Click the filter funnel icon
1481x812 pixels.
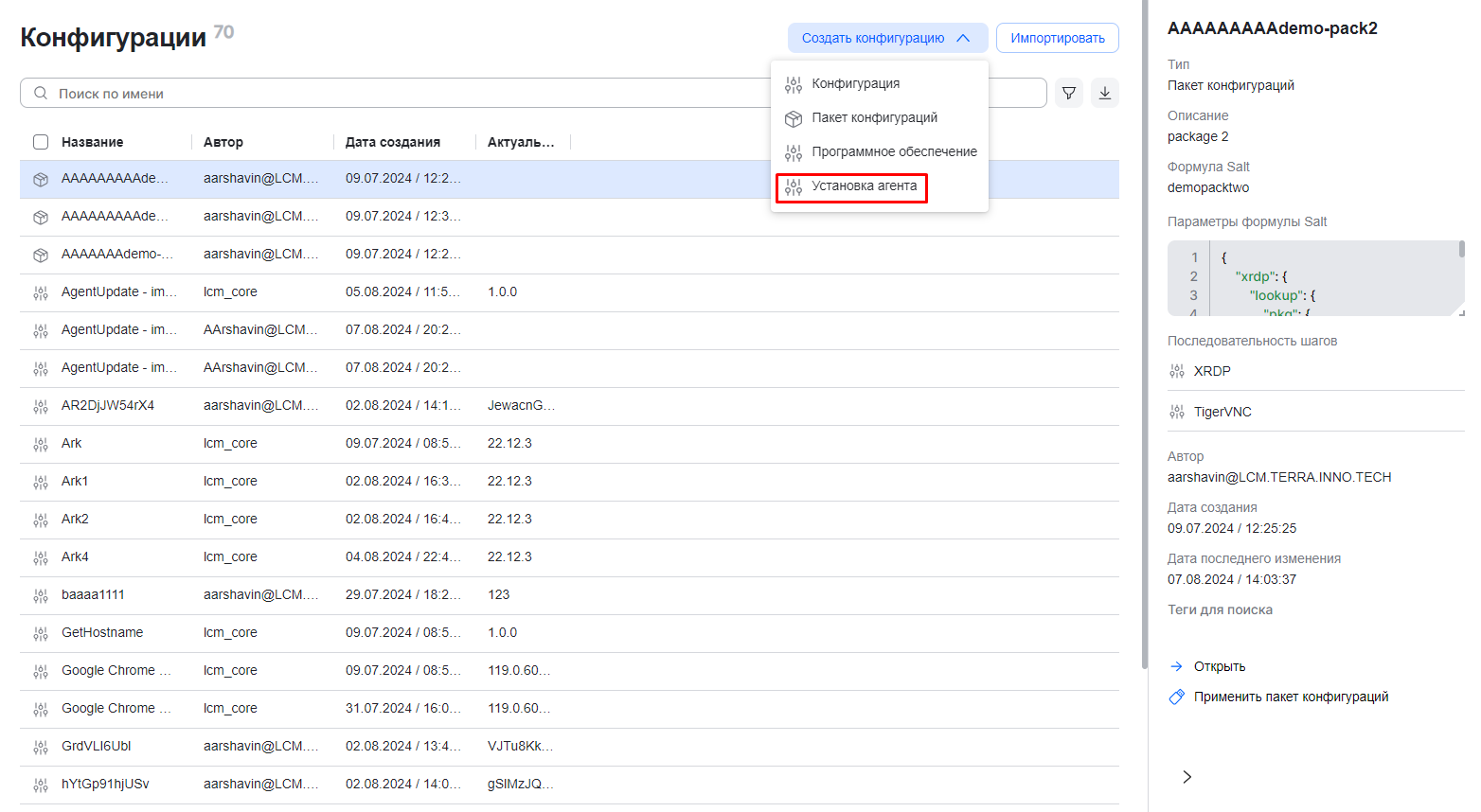[1068, 93]
